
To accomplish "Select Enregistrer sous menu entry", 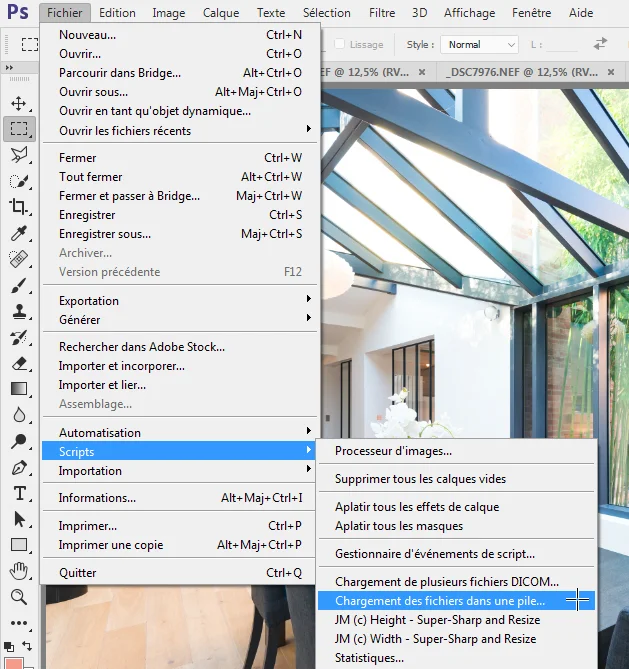I will (x=179, y=234).
